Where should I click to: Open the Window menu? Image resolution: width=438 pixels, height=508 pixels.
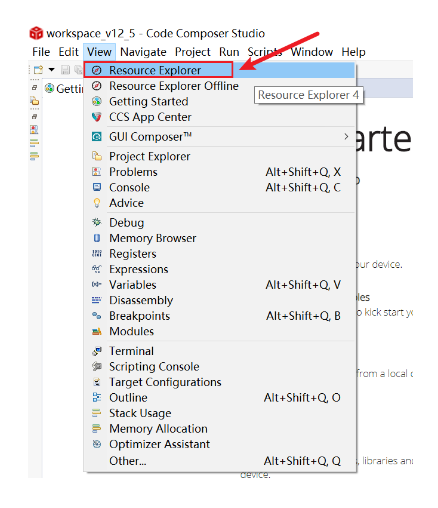tap(312, 52)
